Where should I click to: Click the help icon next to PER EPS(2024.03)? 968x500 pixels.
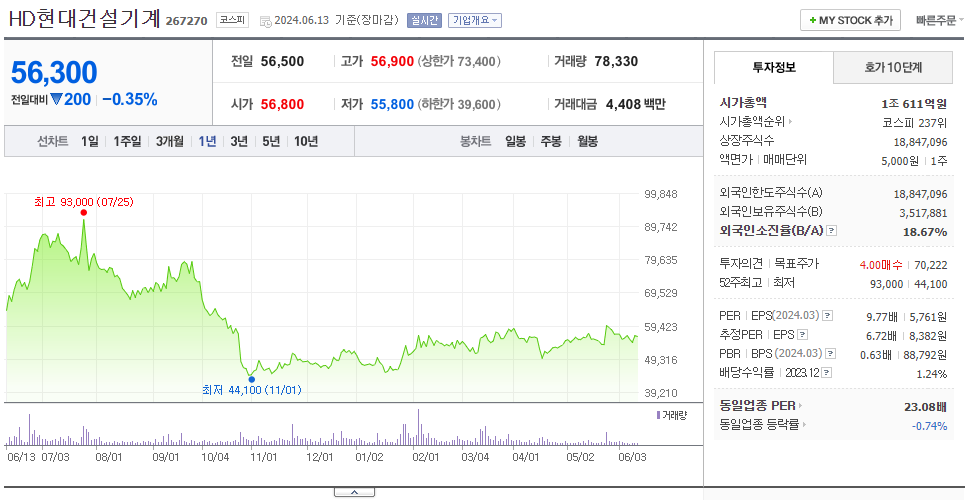pos(827,316)
